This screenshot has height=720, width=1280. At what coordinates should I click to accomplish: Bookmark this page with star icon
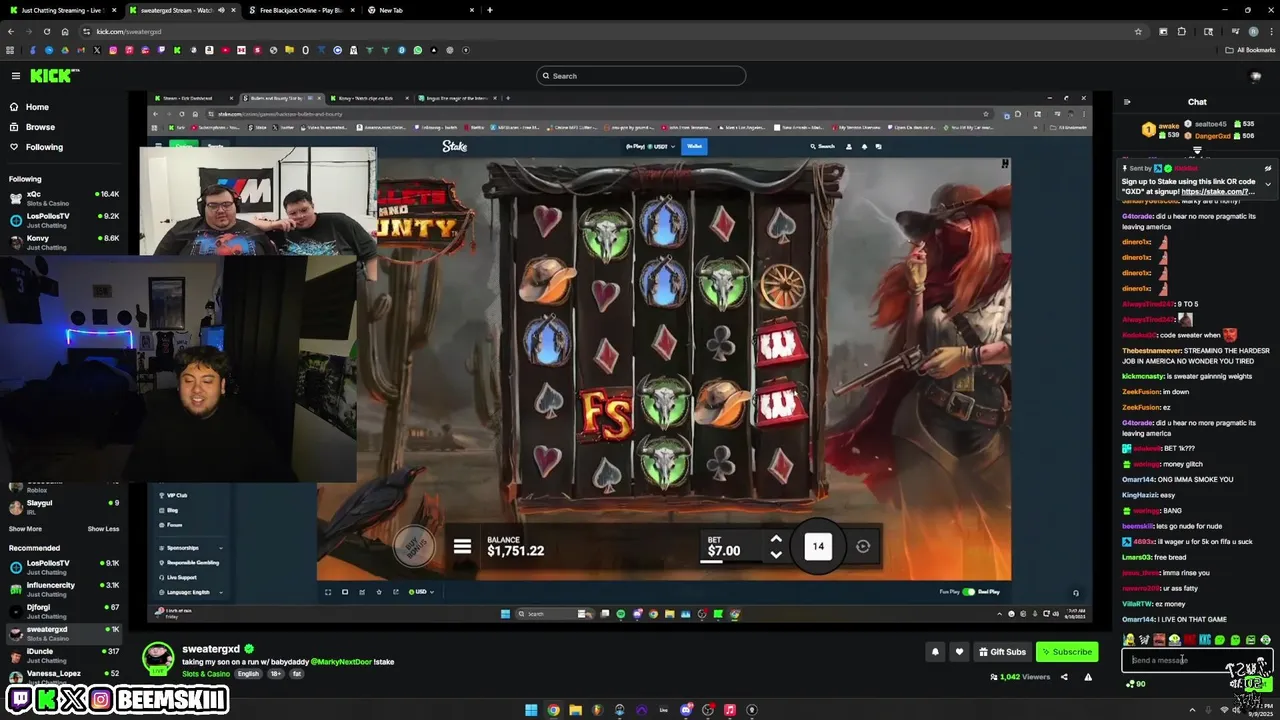tap(1138, 31)
